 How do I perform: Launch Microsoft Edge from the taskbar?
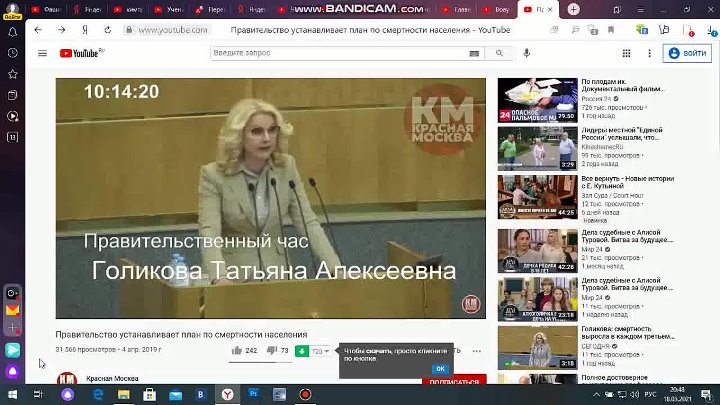coord(98,394)
